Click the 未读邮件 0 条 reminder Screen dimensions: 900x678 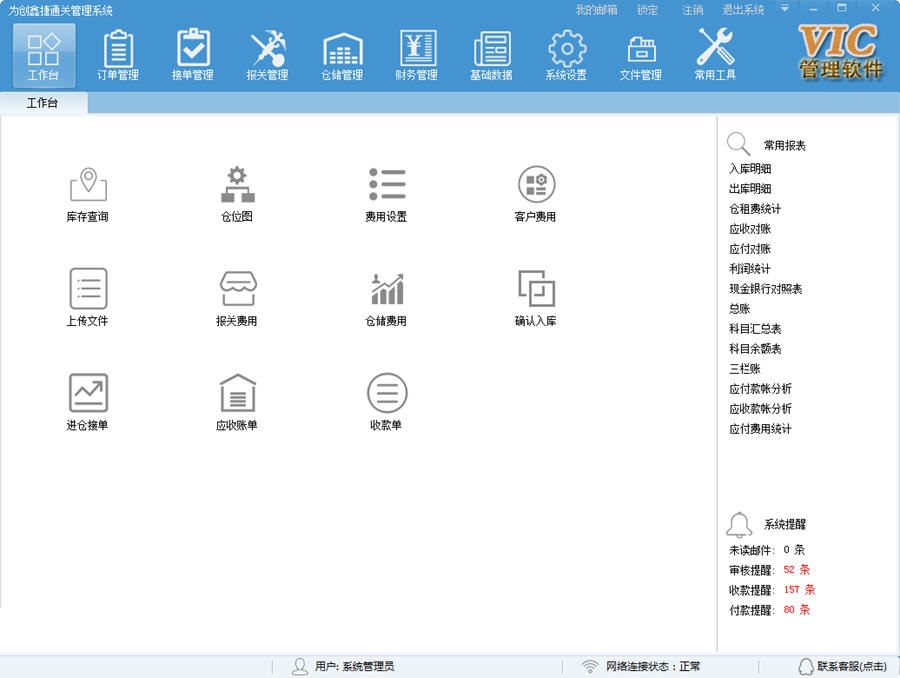click(767, 550)
